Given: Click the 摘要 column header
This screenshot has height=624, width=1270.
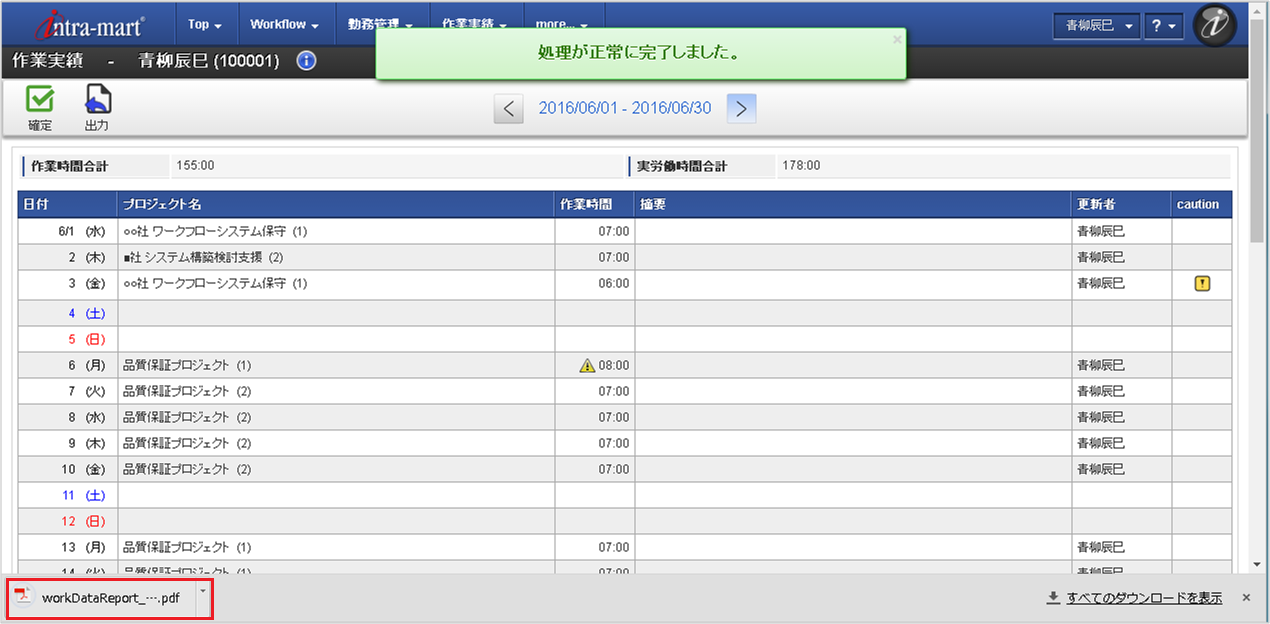Looking at the screenshot, I should tap(853, 204).
